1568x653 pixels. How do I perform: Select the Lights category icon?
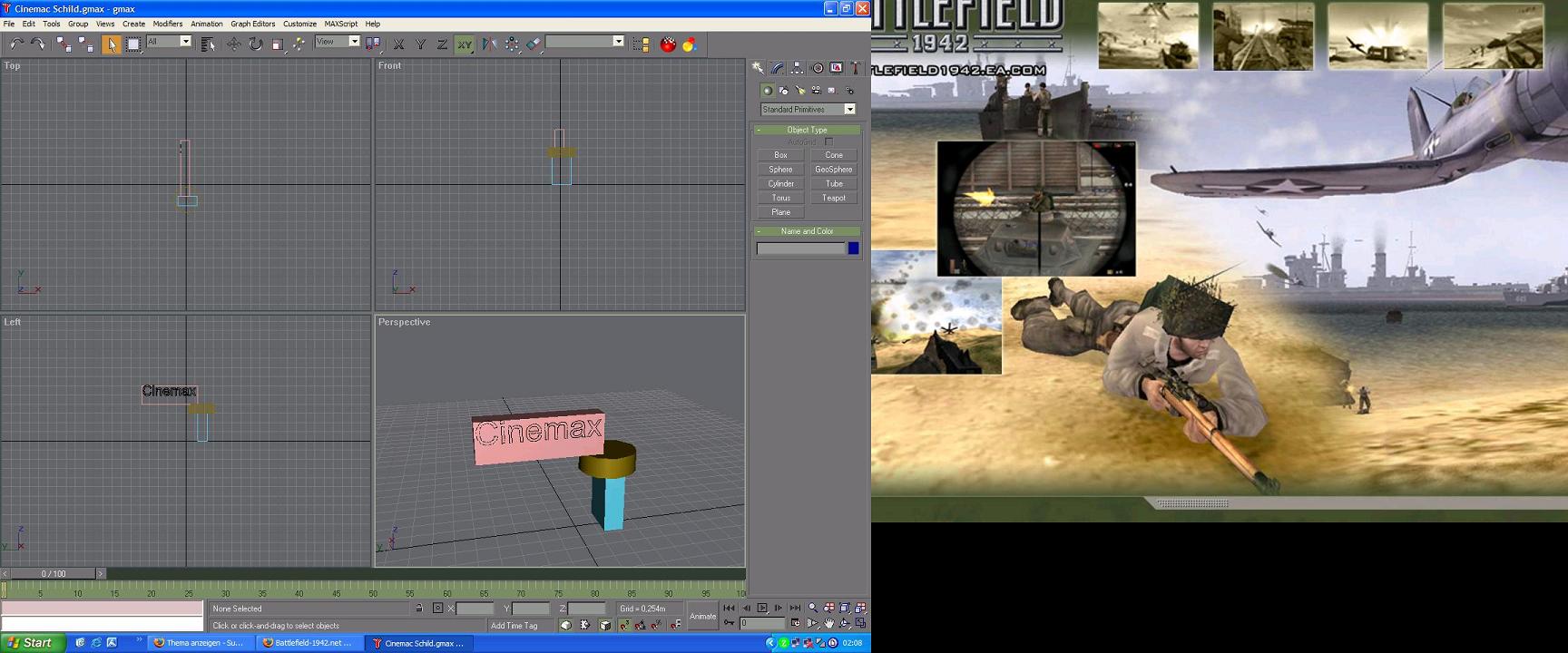[x=800, y=91]
